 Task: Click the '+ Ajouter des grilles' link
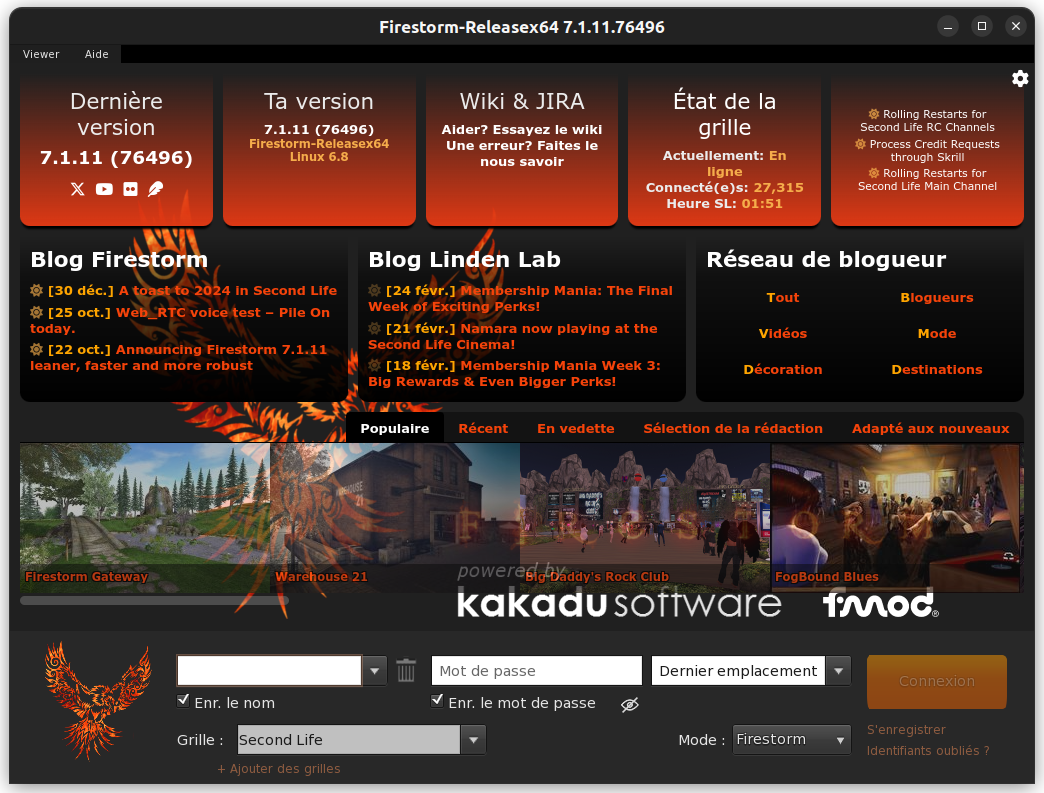coord(279,769)
